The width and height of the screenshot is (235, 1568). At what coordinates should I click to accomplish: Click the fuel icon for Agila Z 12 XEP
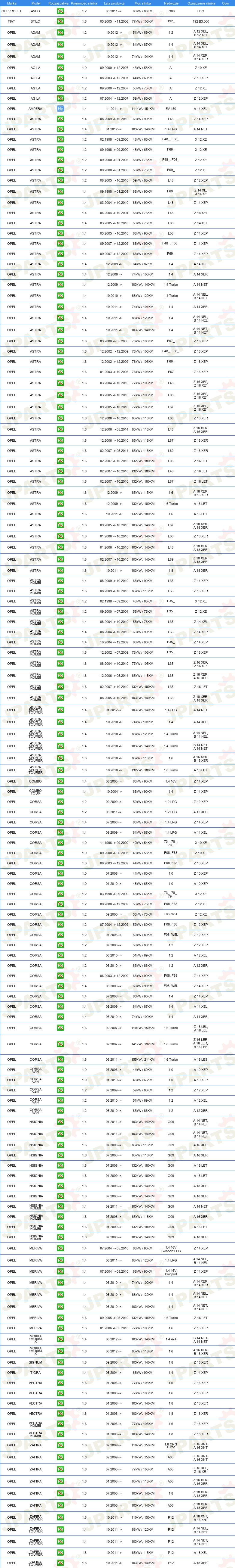[x=60, y=99]
